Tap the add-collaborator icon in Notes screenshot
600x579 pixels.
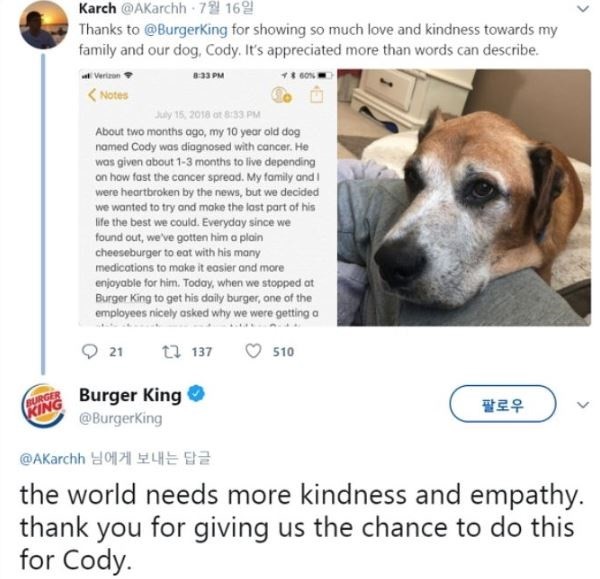[281, 95]
